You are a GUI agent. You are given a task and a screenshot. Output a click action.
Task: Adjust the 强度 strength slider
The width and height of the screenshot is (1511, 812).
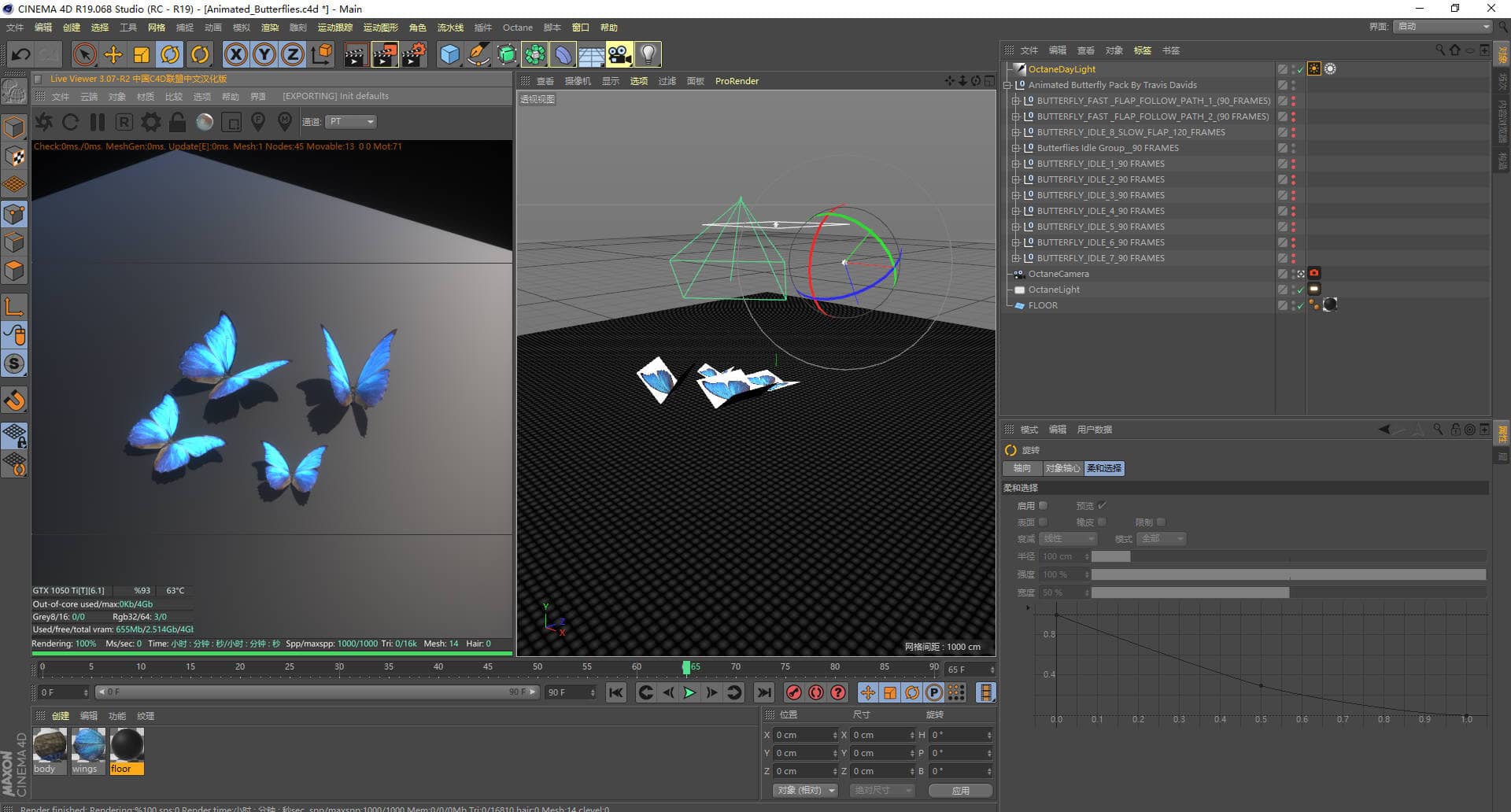click(1288, 574)
